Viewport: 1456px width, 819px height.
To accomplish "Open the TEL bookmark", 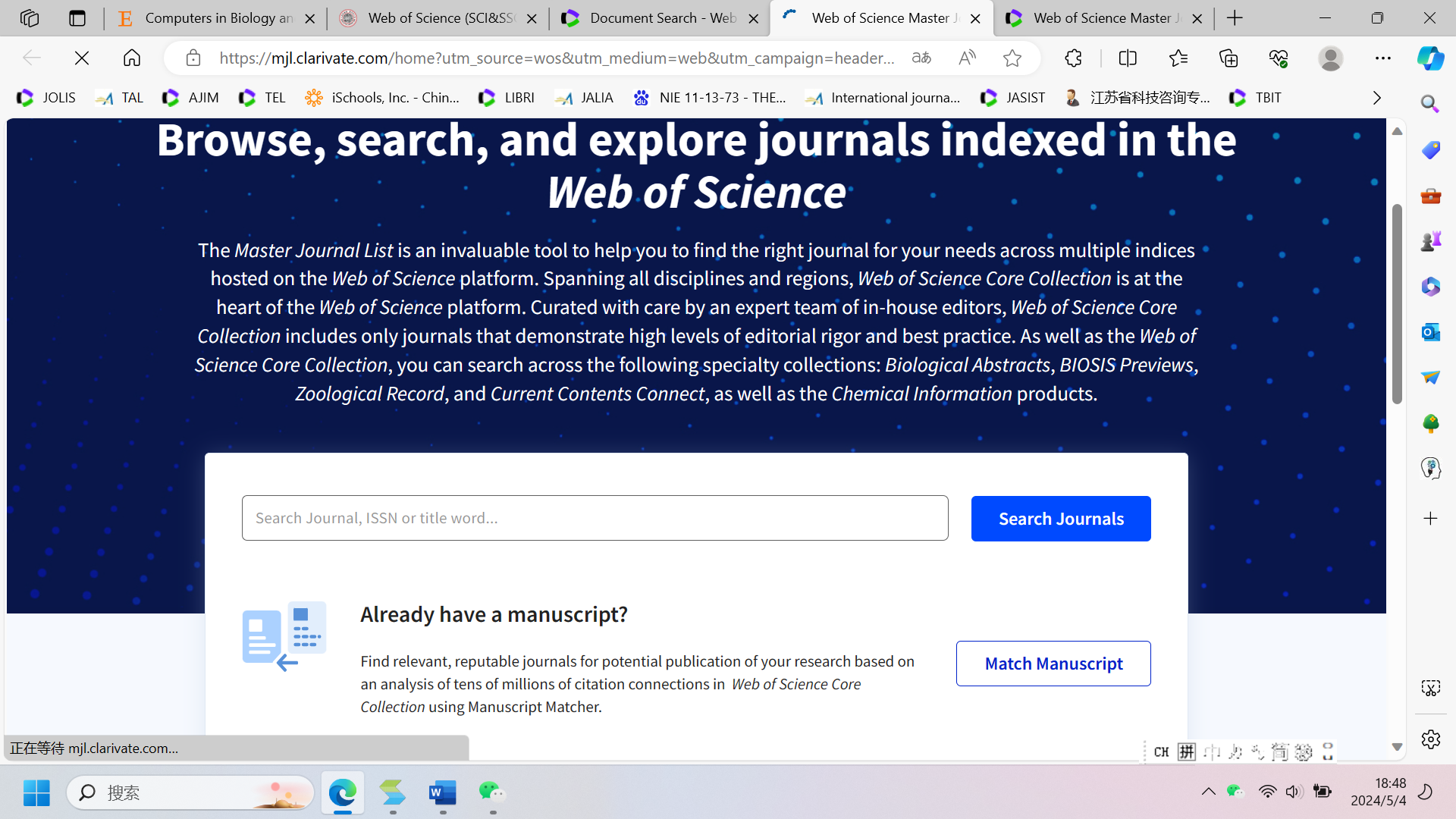I will tap(262, 98).
